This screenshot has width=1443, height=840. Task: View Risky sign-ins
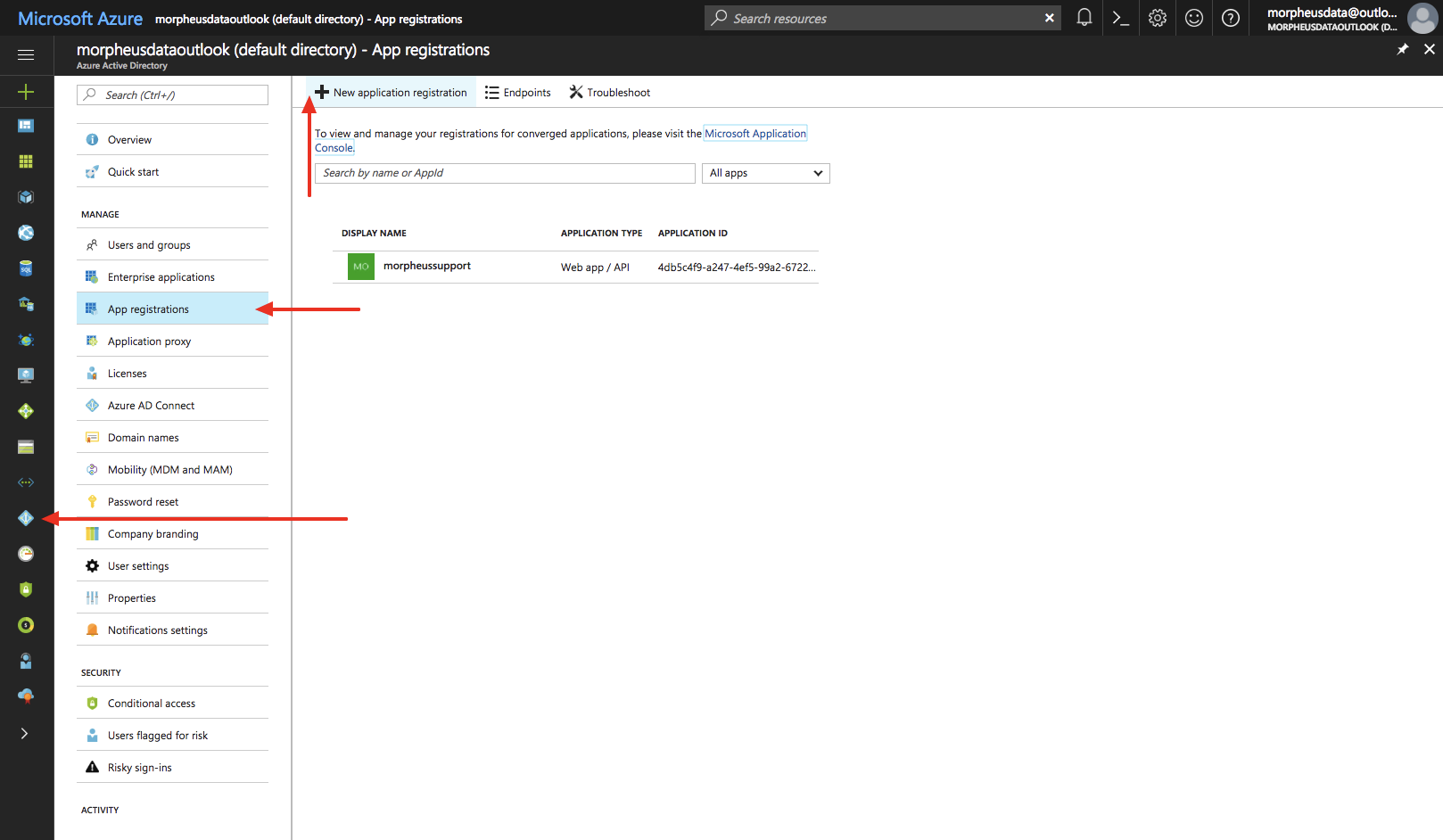pyautogui.click(x=173, y=768)
